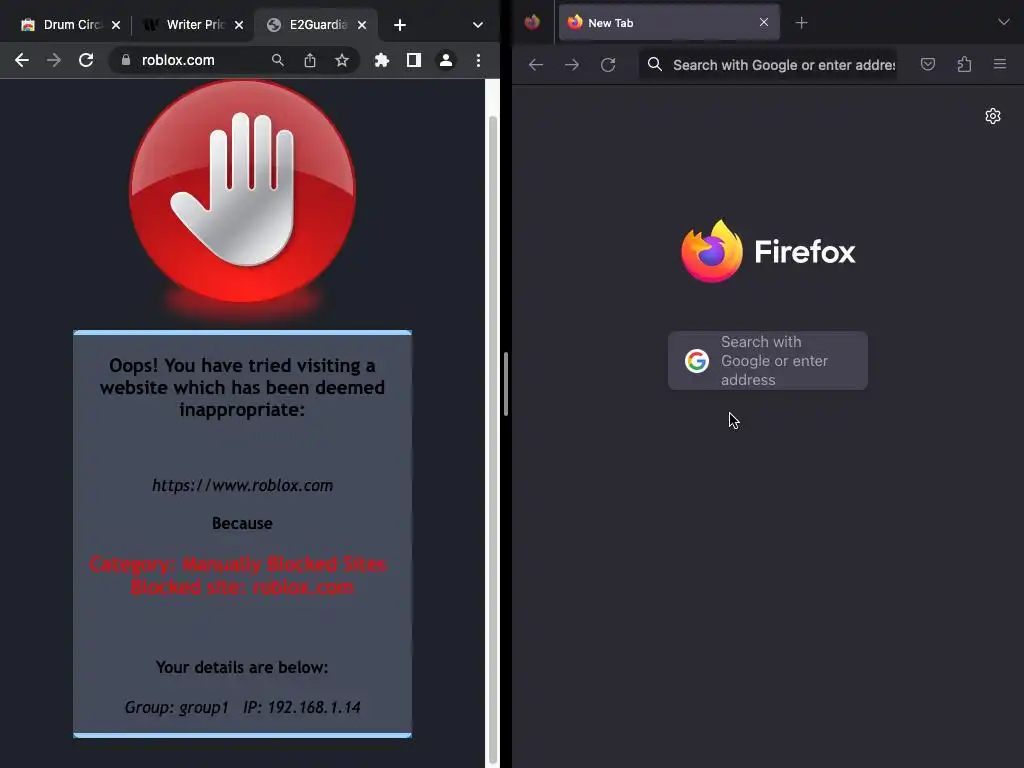This screenshot has width=1024, height=768.
Task: Open the Firefox Extensions button
Action: coord(964,65)
